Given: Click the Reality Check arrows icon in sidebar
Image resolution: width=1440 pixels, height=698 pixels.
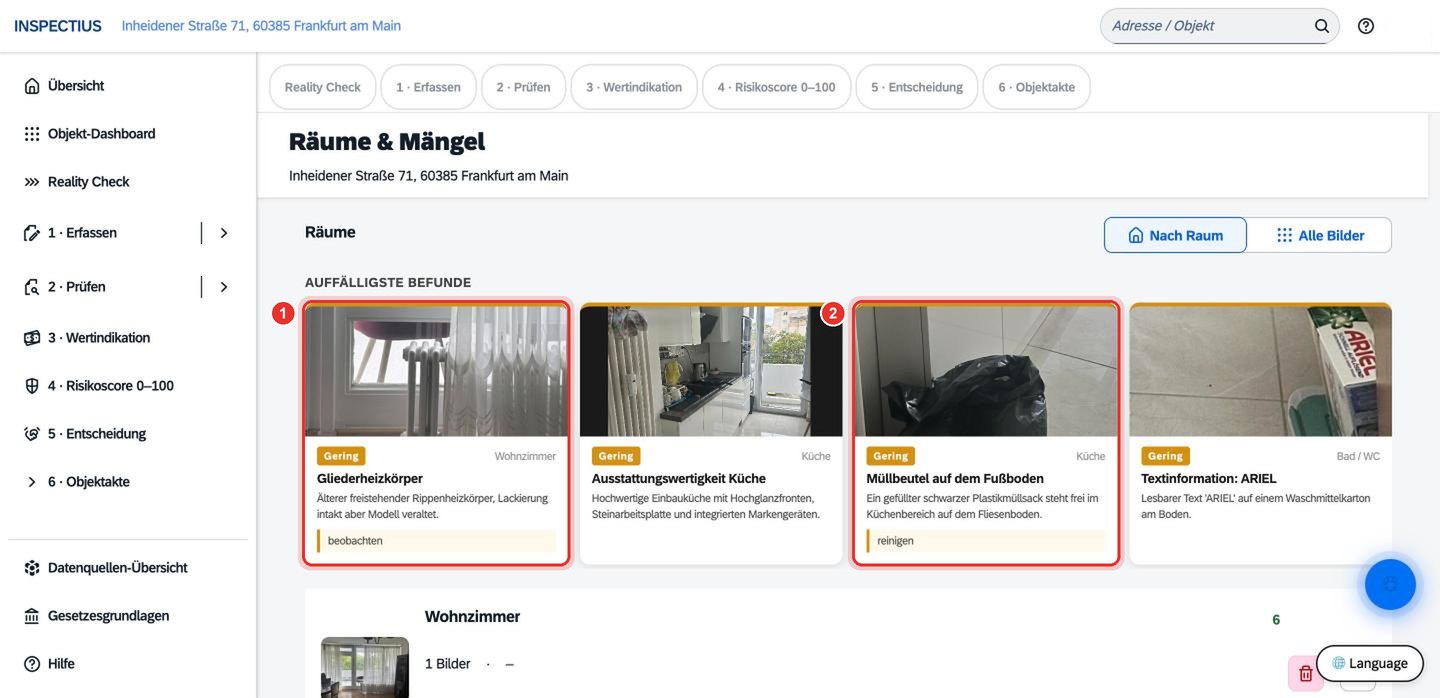Looking at the screenshot, I should point(32,182).
